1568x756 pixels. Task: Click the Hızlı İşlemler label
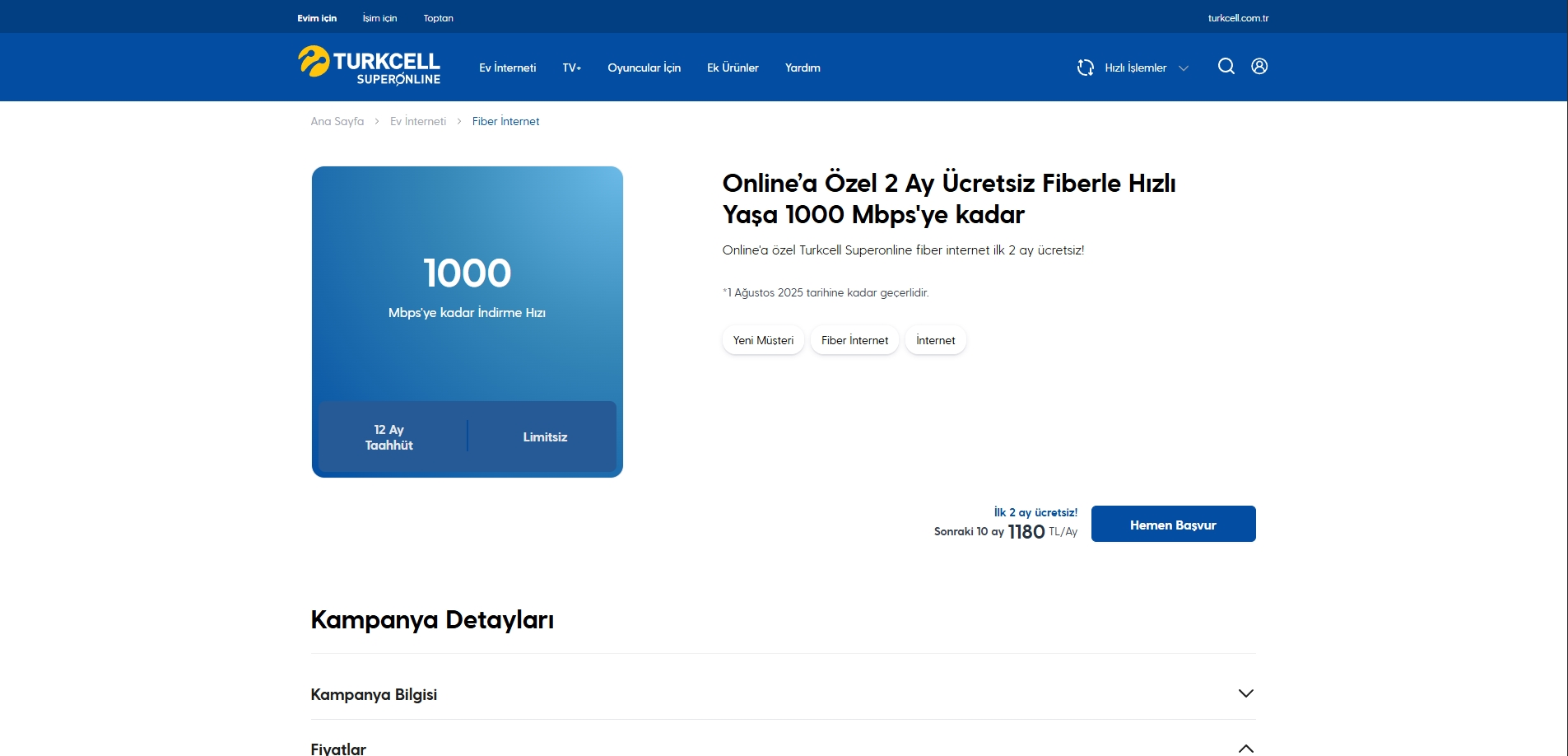[x=1136, y=68]
